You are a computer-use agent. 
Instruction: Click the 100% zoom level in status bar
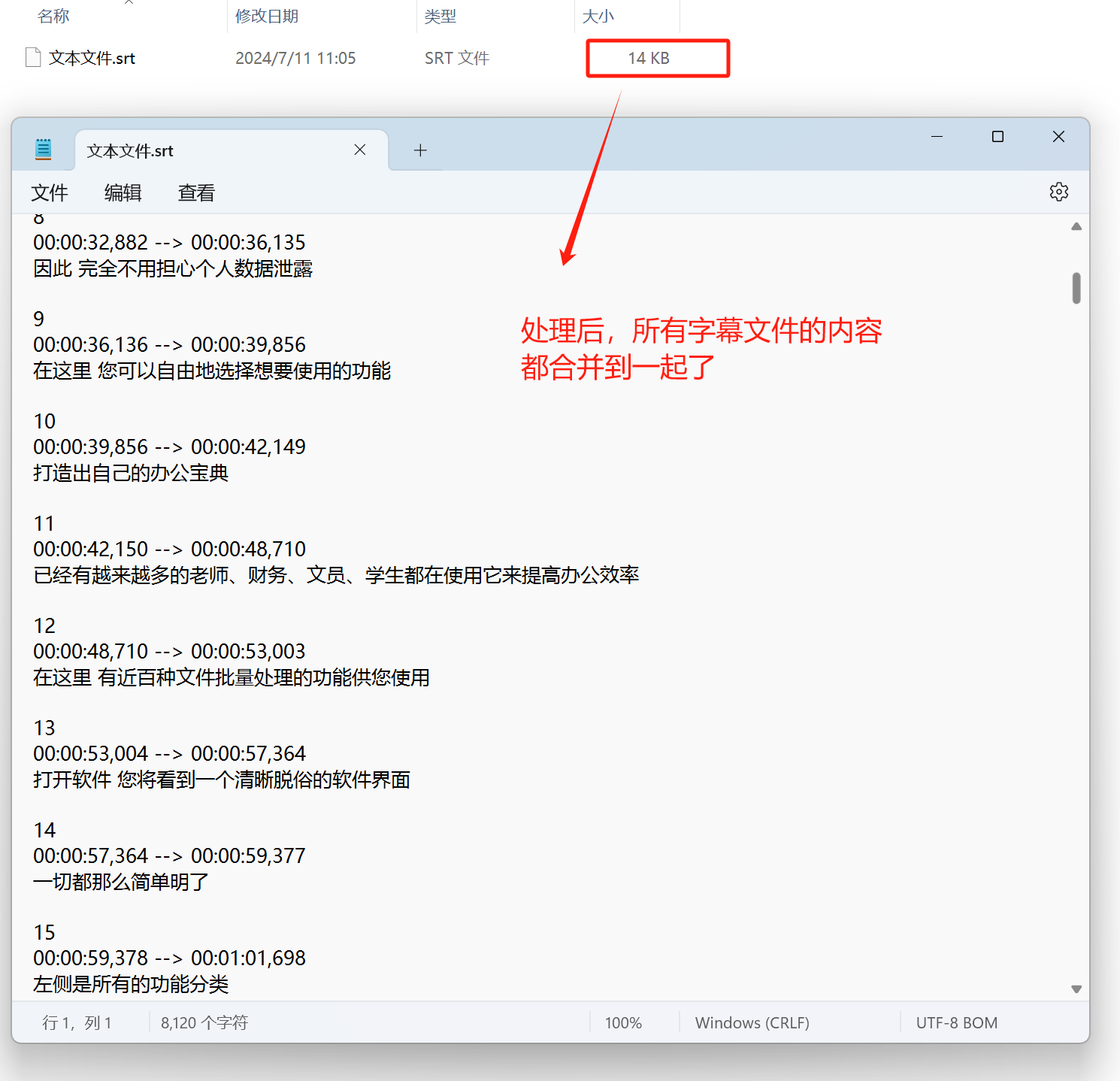tap(623, 1023)
